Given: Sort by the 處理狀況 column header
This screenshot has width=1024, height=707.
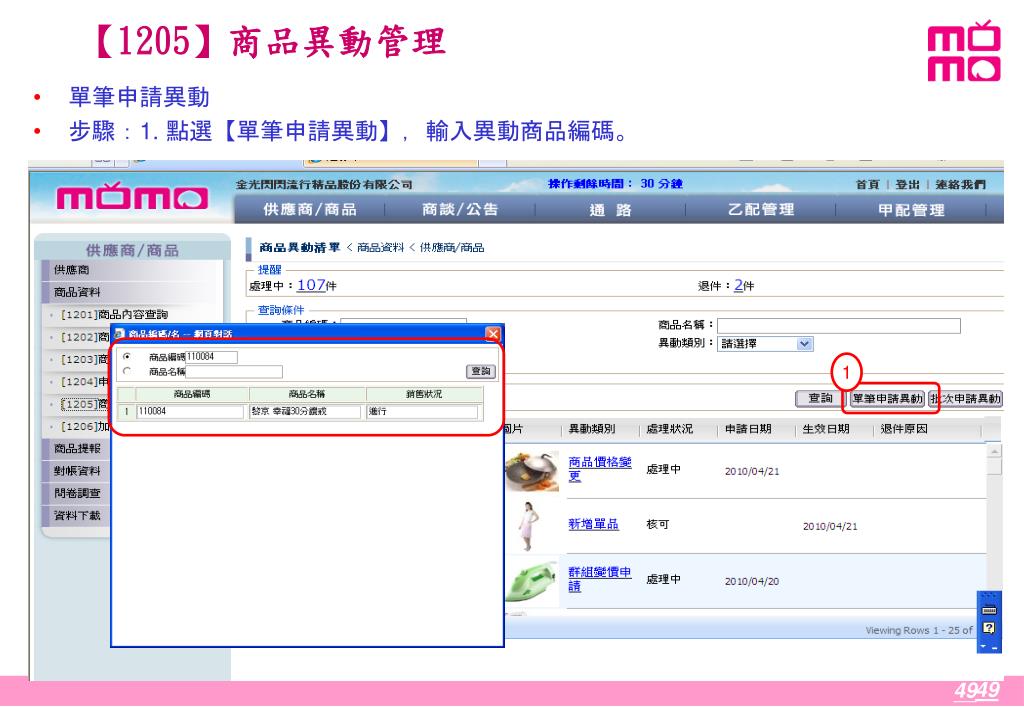Looking at the screenshot, I should coord(669,429).
